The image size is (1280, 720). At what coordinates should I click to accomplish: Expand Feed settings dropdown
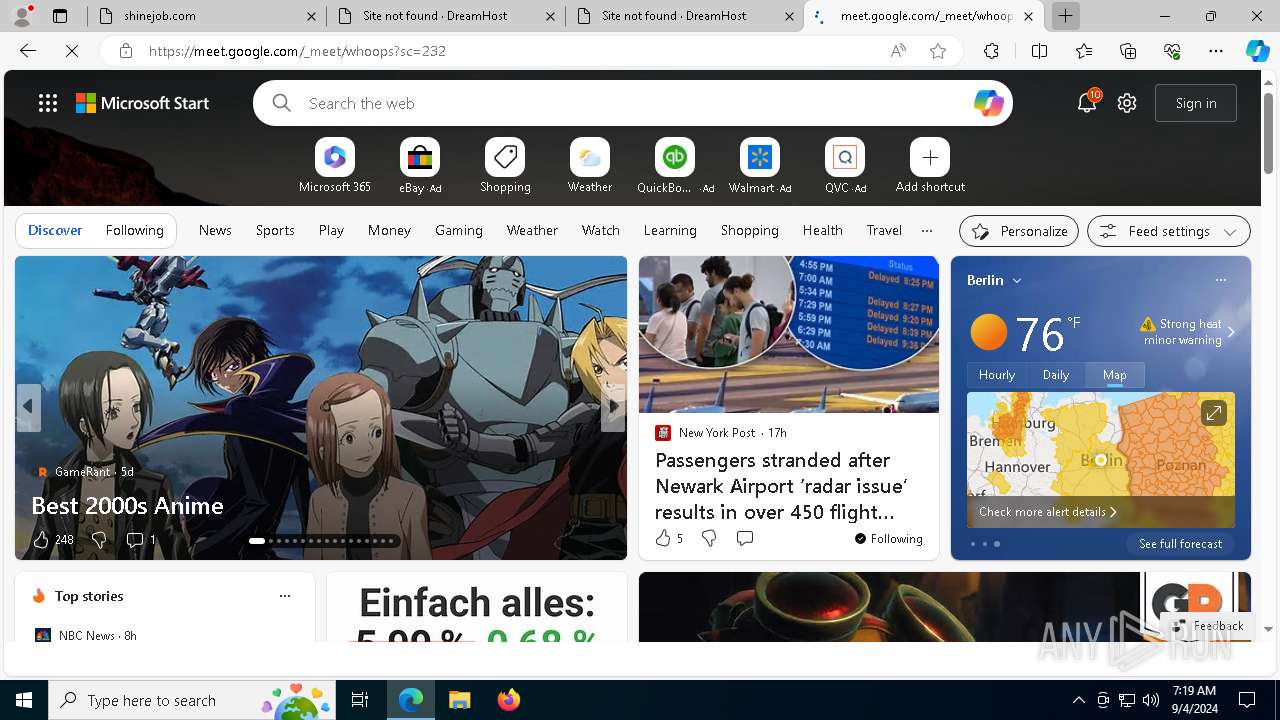point(1168,231)
